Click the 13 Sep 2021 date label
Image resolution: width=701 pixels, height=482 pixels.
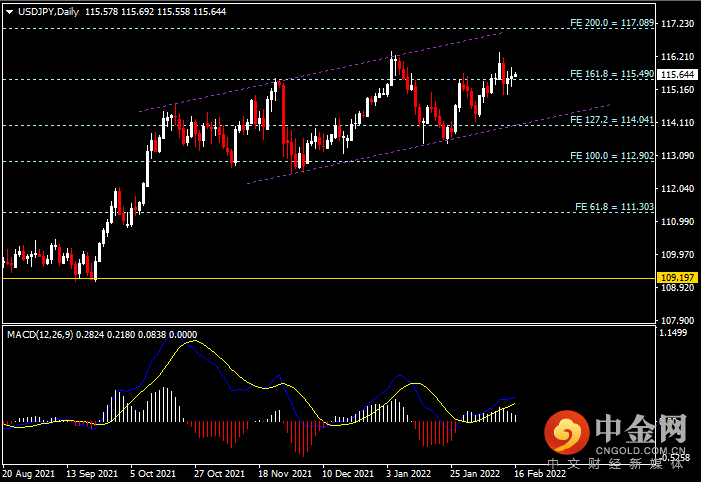click(92, 474)
